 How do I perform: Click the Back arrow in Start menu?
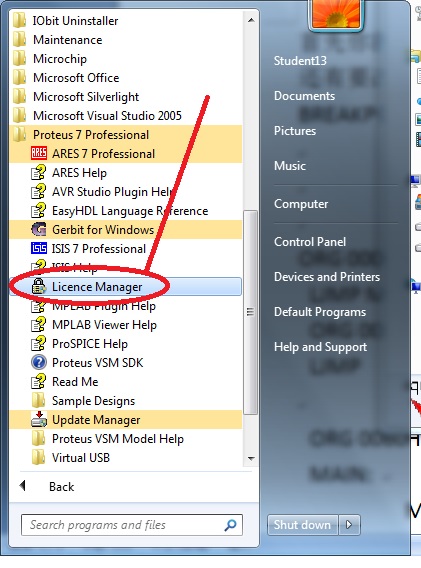22,486
